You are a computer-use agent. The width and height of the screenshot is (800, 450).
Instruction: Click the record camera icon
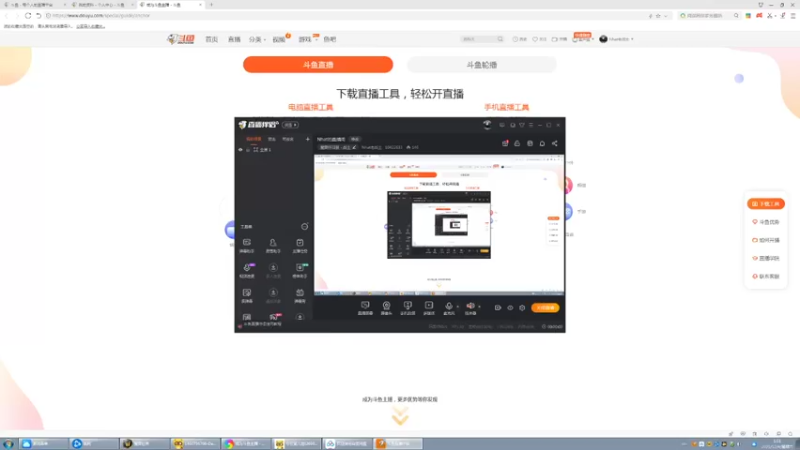click(498, 308)
